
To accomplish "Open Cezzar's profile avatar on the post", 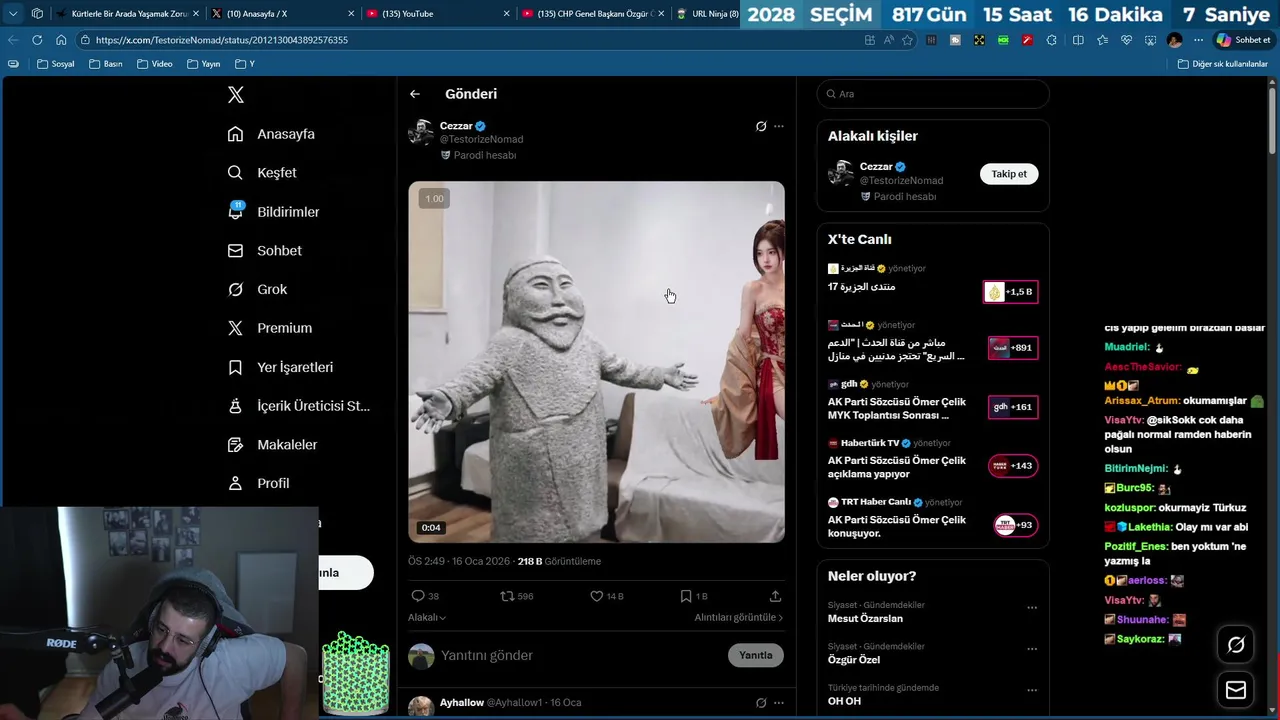I will tap(421, 132).
